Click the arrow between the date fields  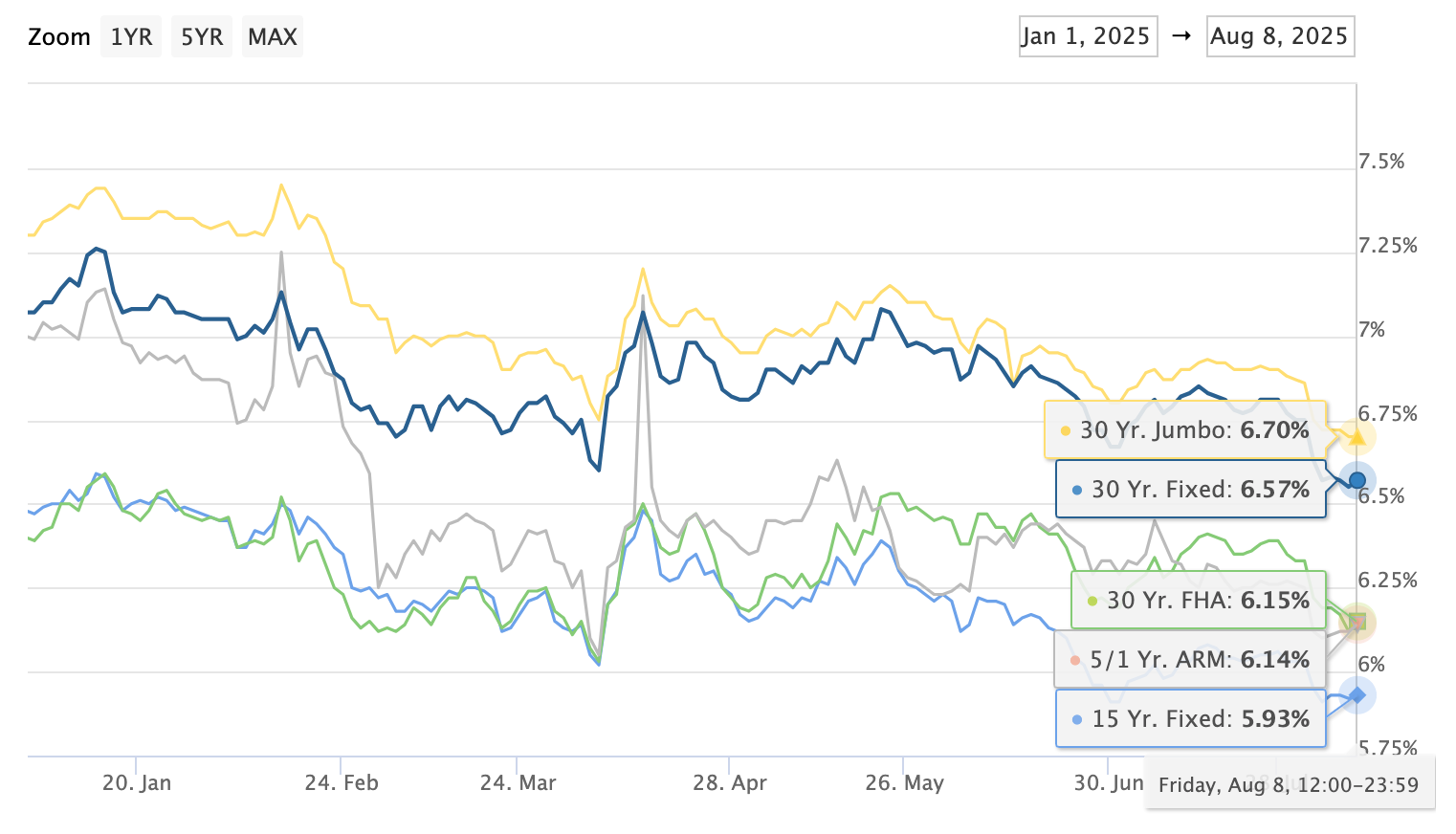point(1182,36)
